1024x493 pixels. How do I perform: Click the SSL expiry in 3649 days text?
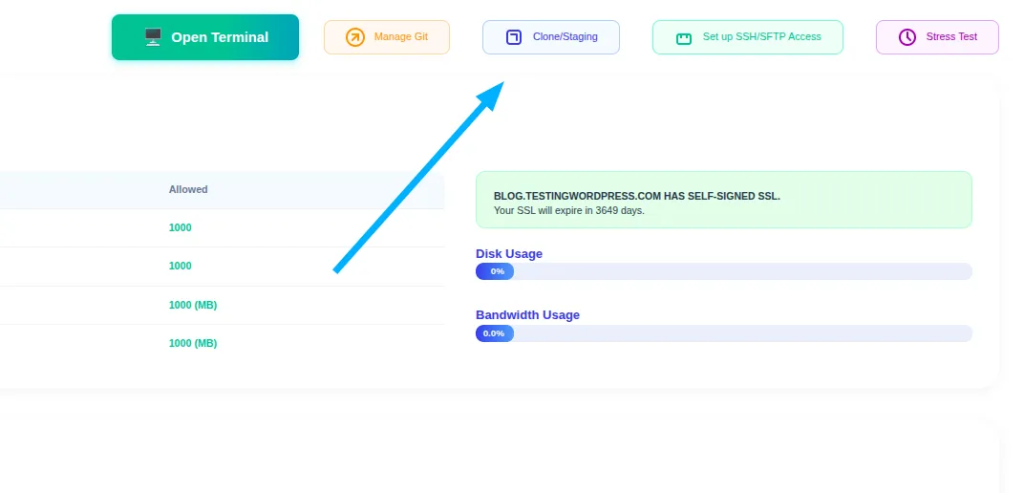coord(569,211)
